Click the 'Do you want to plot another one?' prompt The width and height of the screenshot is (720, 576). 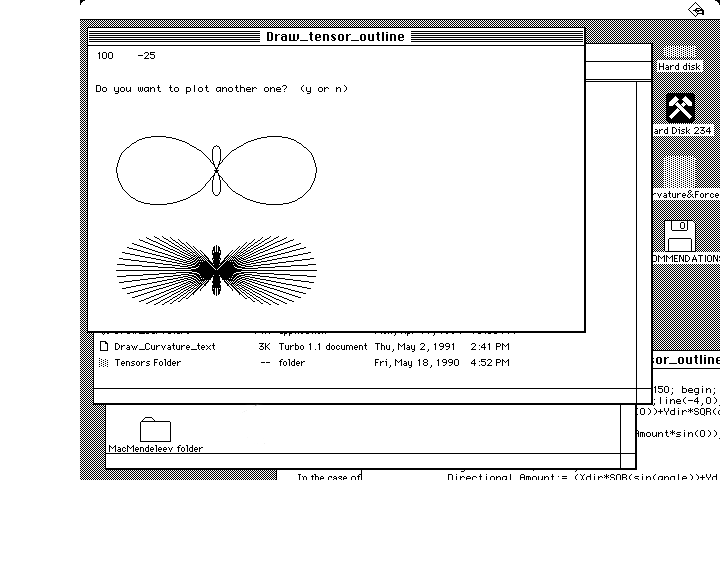tap(222, 89)
